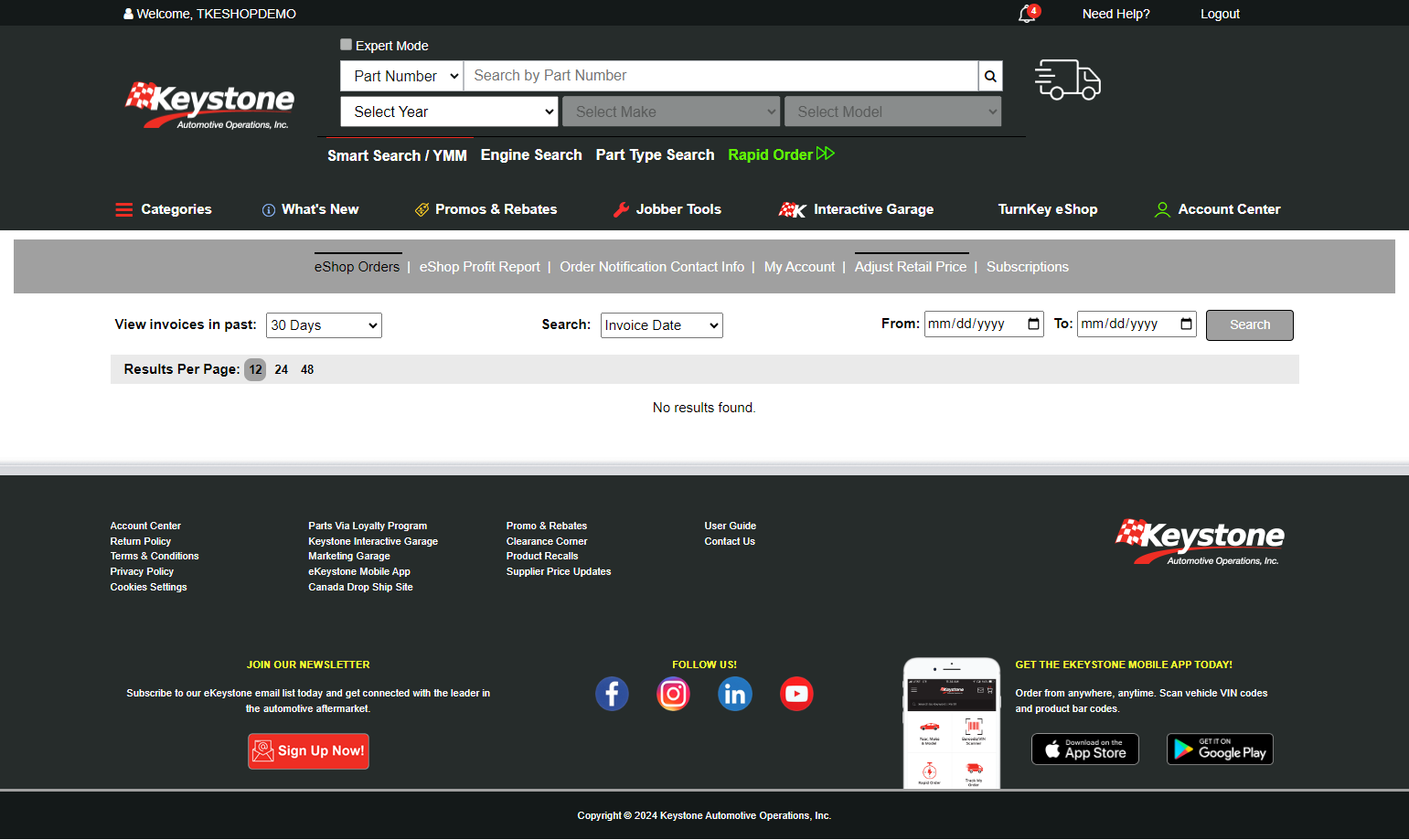
Task: Switch to the Engine Search tab
Action: (x=531, y=155)
